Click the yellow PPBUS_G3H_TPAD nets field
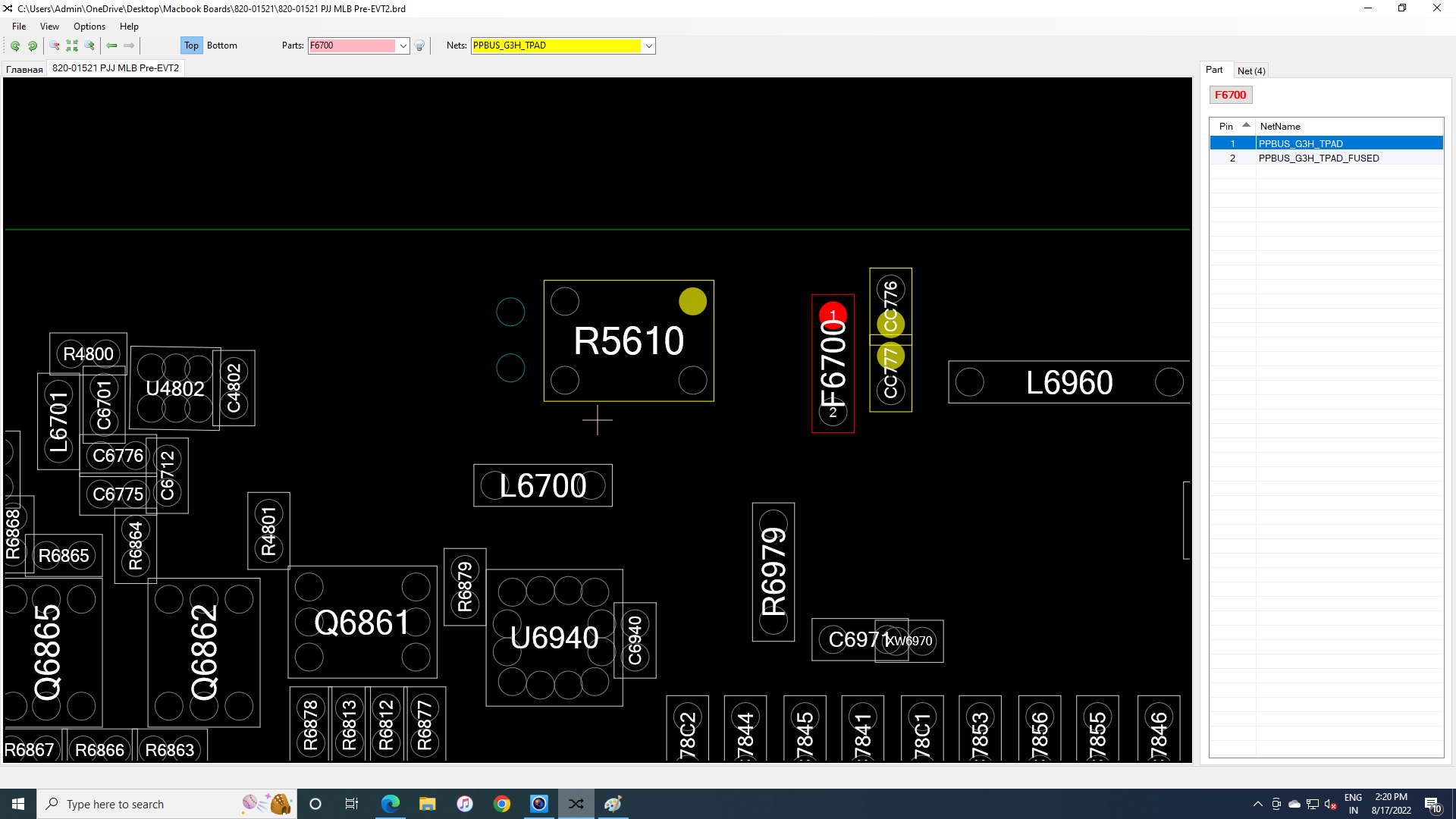This screenshot has height=819, width=1456. coord(556,45)
